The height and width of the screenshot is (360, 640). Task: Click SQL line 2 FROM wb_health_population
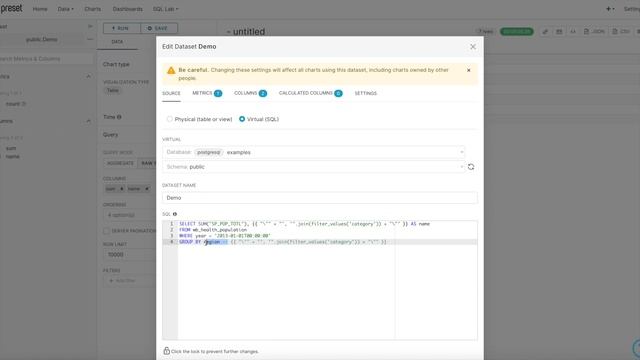click(x=213, y=230)
